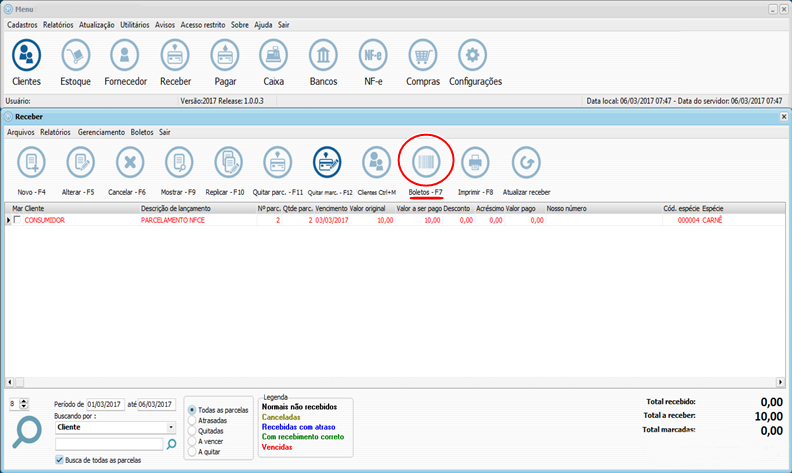This screenshot has height=473, width=792.
Task: Select Atrasadas radio button
Action: click(192, 420)
